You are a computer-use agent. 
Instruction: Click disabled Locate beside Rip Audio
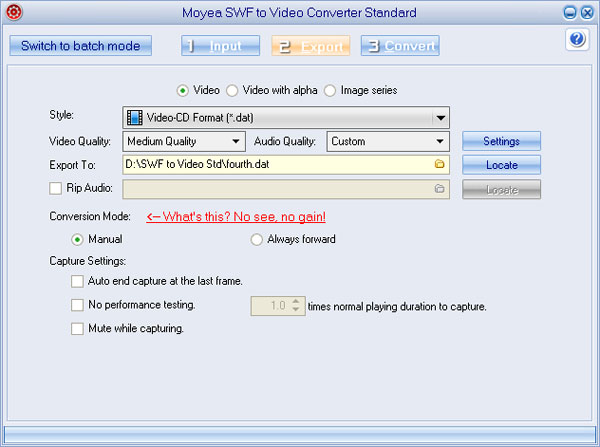(x=501, y=189)
